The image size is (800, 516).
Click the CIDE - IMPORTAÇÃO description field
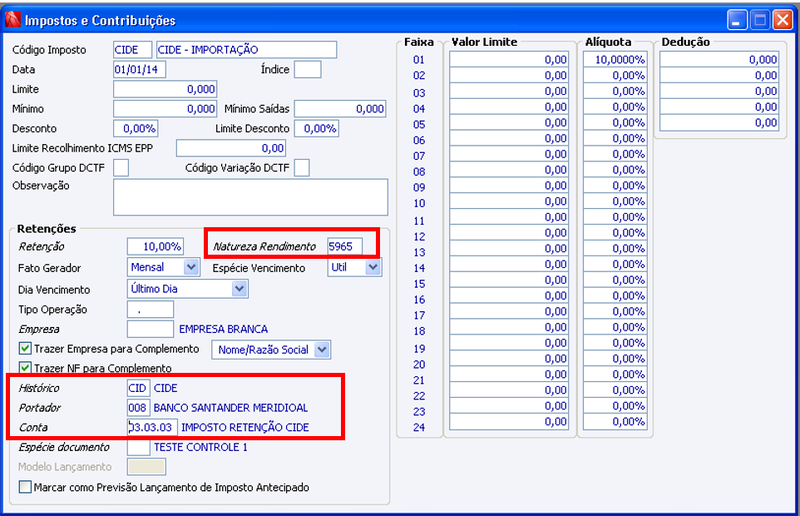[x=246, y=50]
